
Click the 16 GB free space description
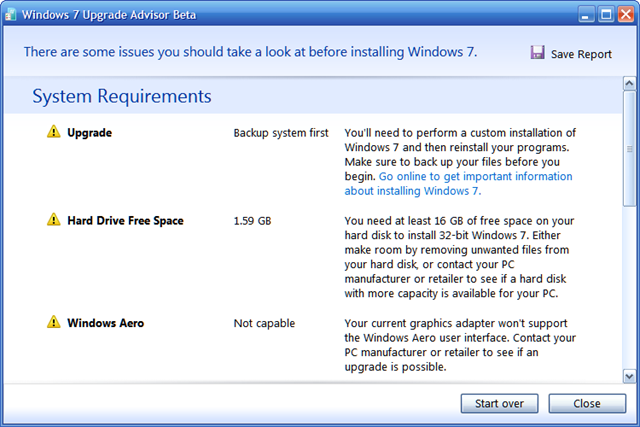[459, 257]
